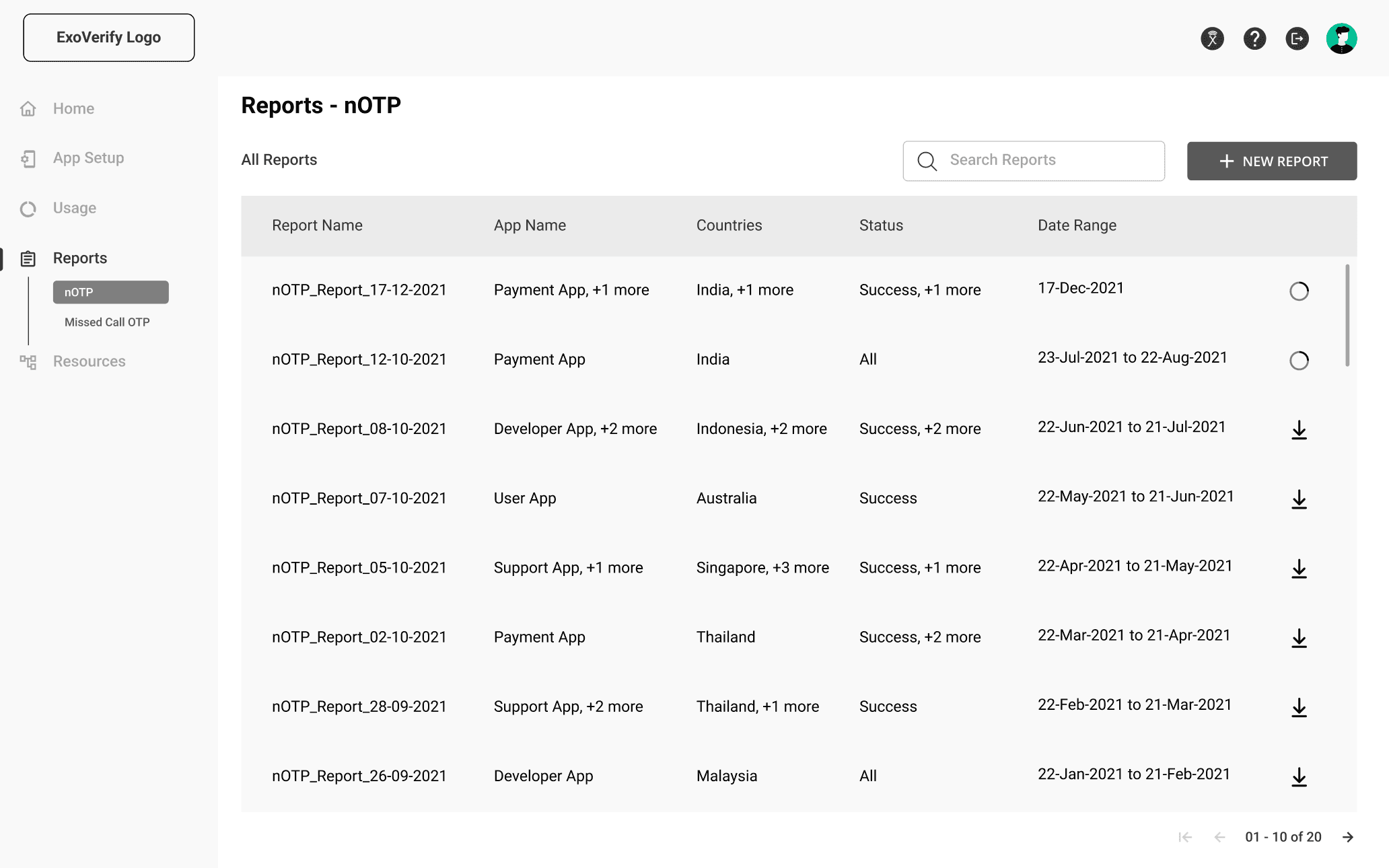Download nOTP_Report_26-09-2021 report
The width and height of the screenshot is (1389, 868).
click(x=1299, y=777)
